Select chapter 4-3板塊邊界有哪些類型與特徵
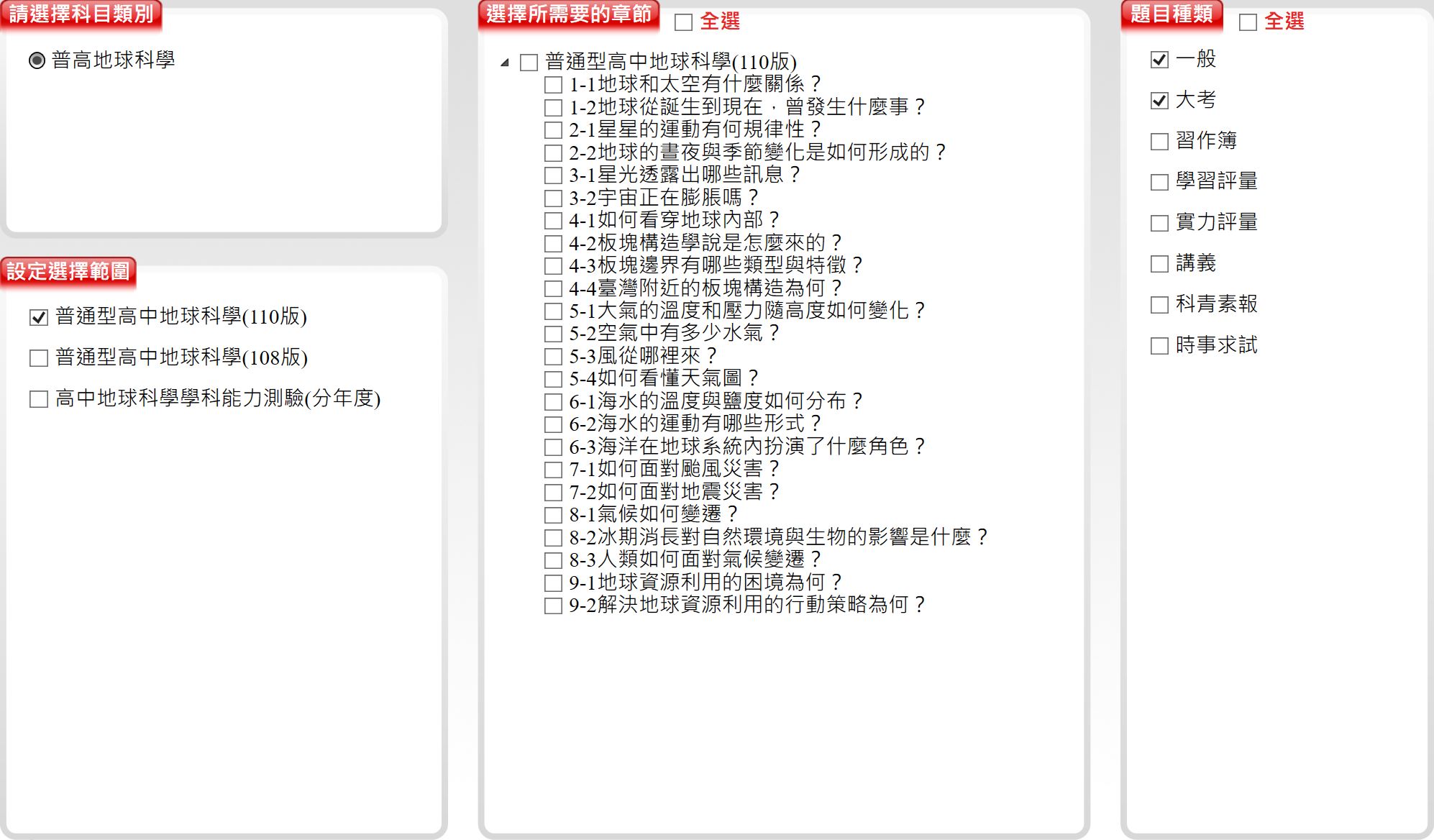The image size is (1434, 840). click(553, 266)
